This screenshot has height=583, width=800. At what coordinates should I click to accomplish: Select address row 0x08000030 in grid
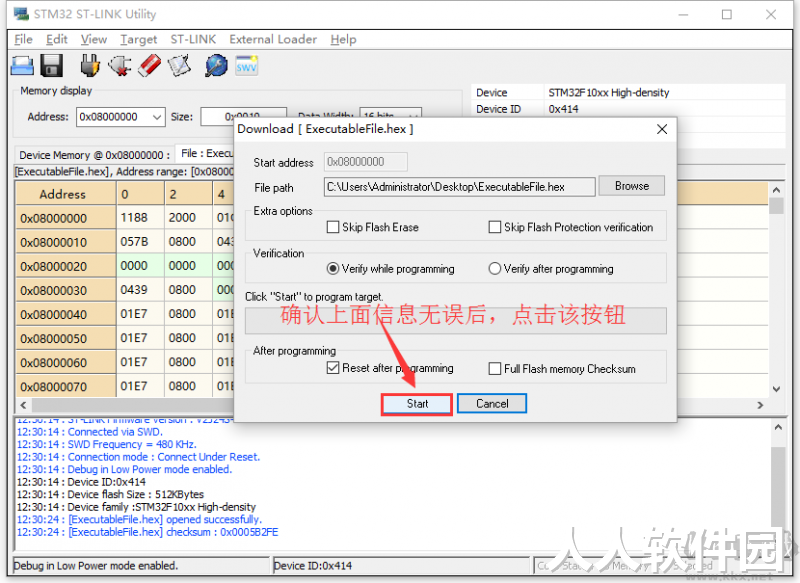point(66,290)
